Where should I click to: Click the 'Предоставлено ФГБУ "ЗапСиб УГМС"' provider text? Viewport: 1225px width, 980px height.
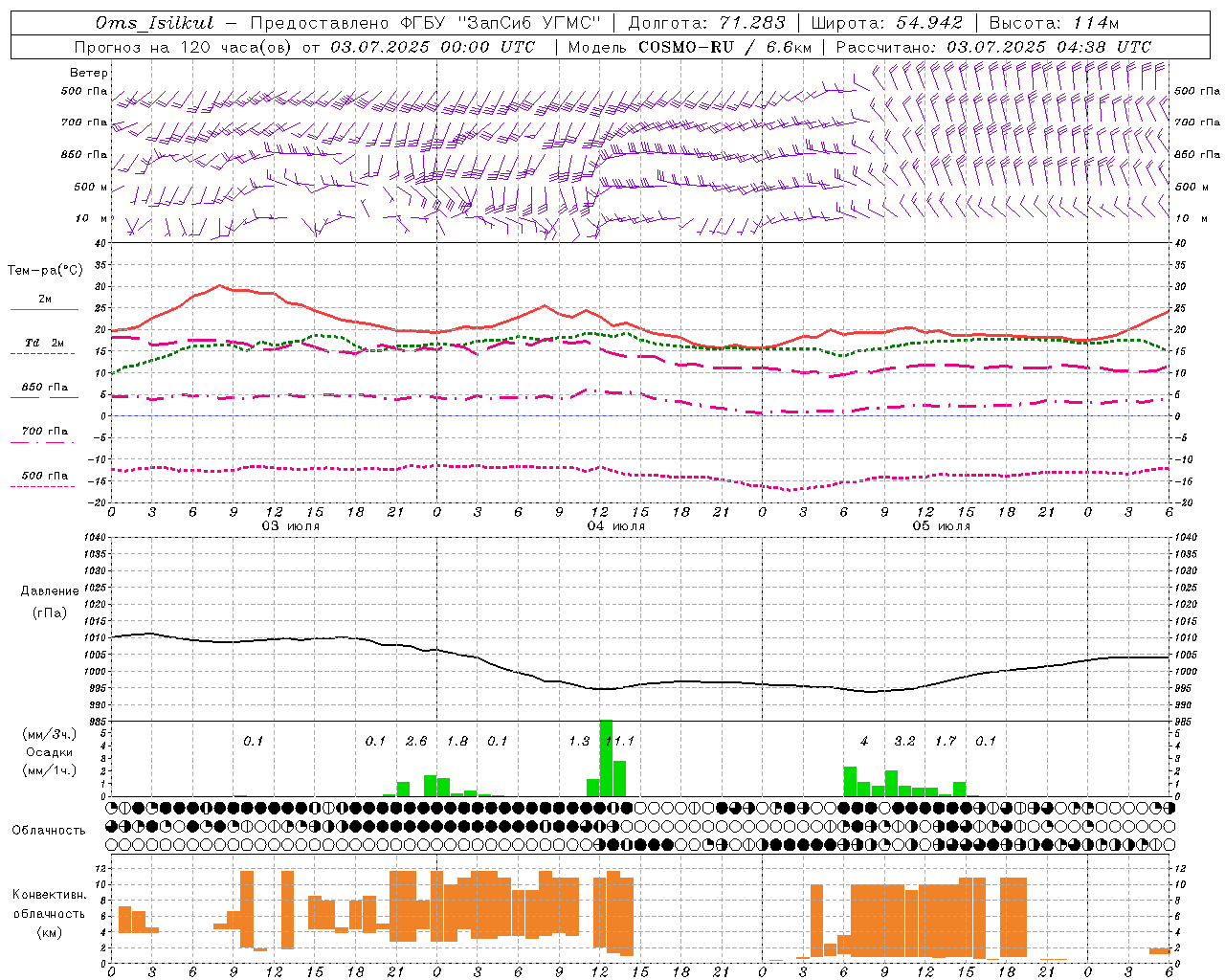click(x=425, y=23)
